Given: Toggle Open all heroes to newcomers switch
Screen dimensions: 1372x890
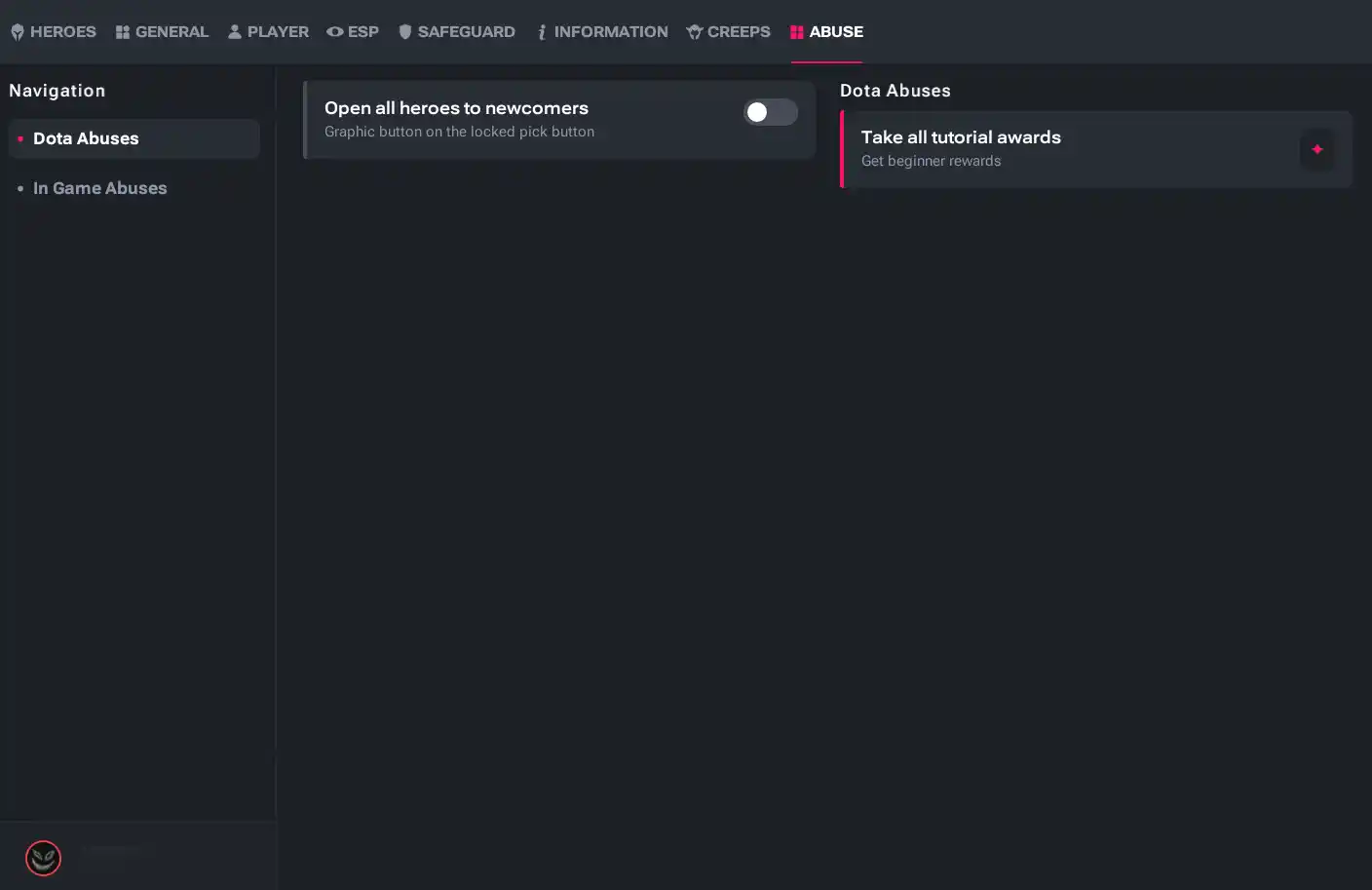Looking at the screenshot, I should tap(771, 112).
